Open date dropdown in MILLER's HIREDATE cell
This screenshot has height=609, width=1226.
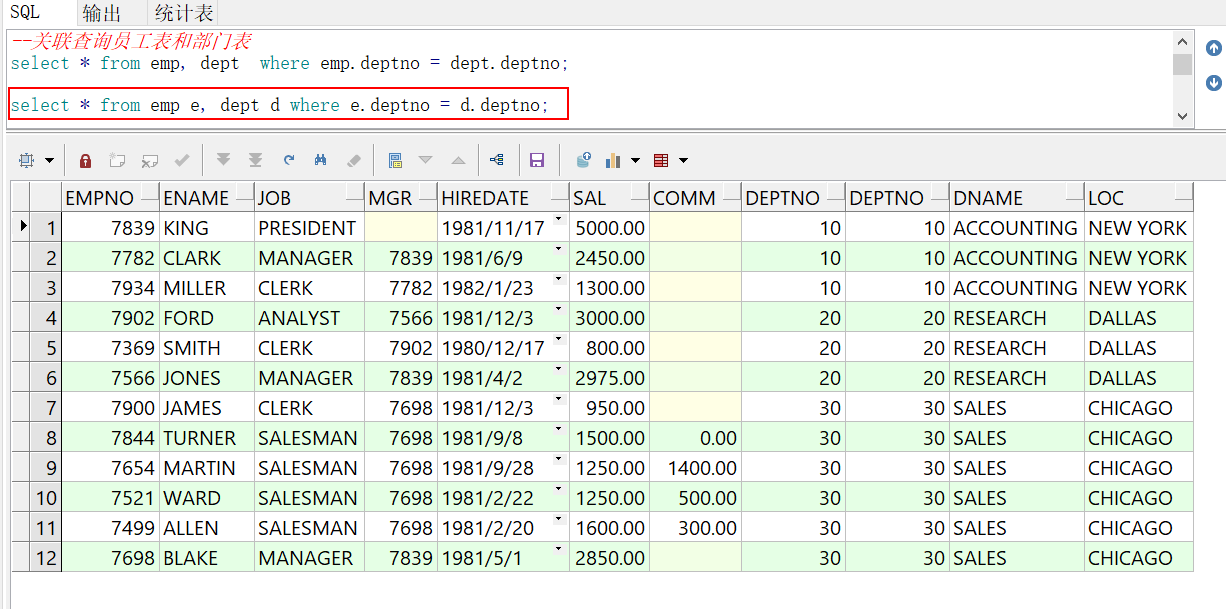558,280
